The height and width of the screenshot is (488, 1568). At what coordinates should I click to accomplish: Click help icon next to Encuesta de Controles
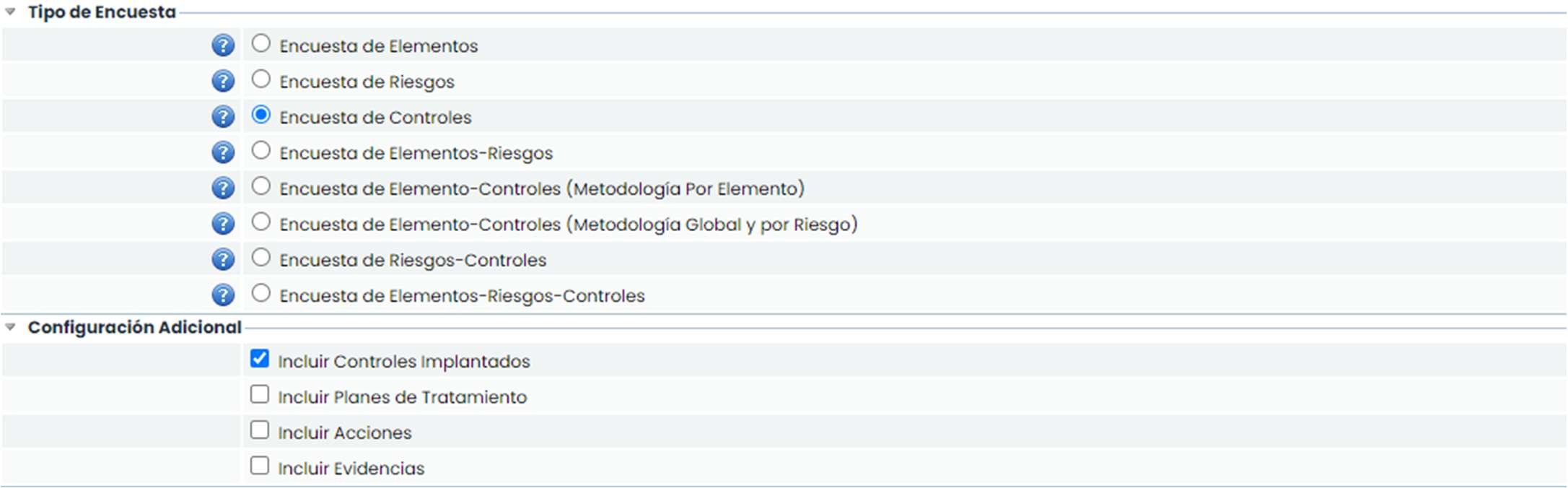223,117
